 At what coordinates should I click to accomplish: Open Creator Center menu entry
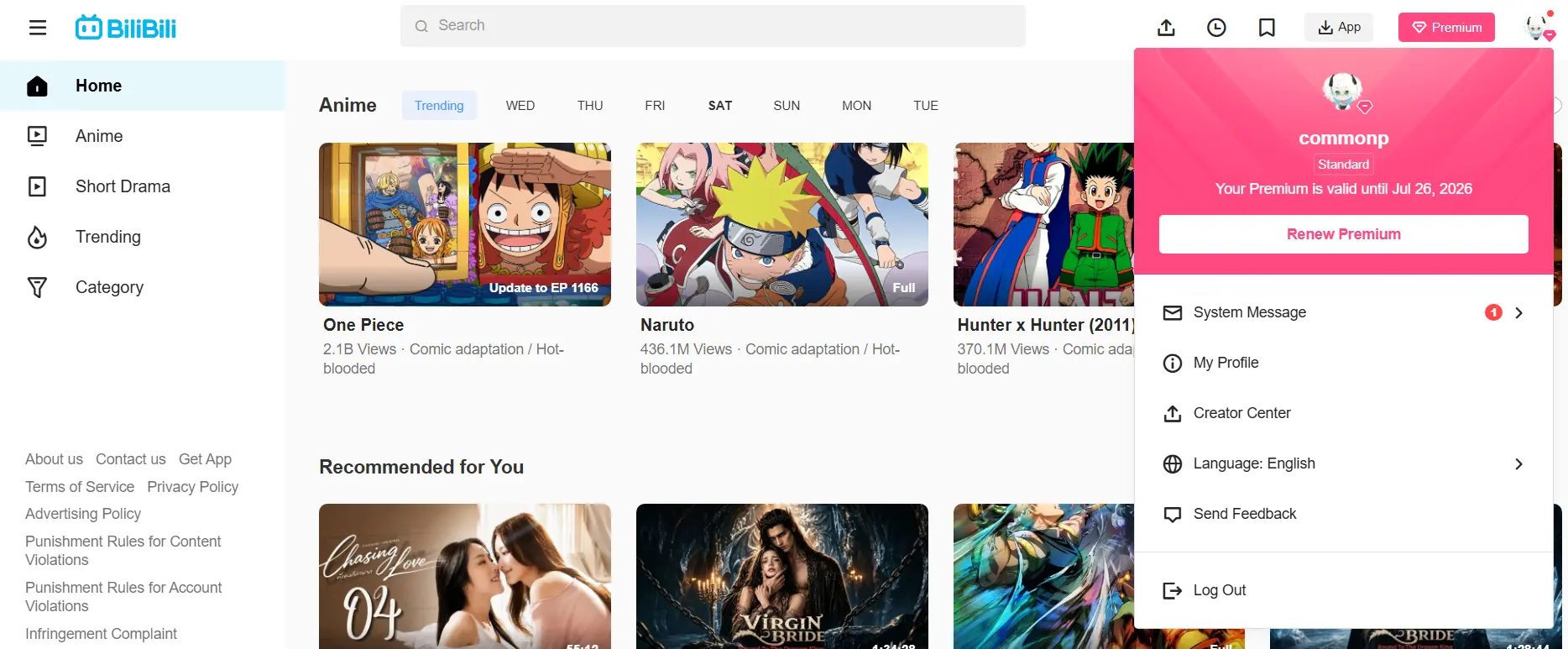click(x=1344, y=413)
